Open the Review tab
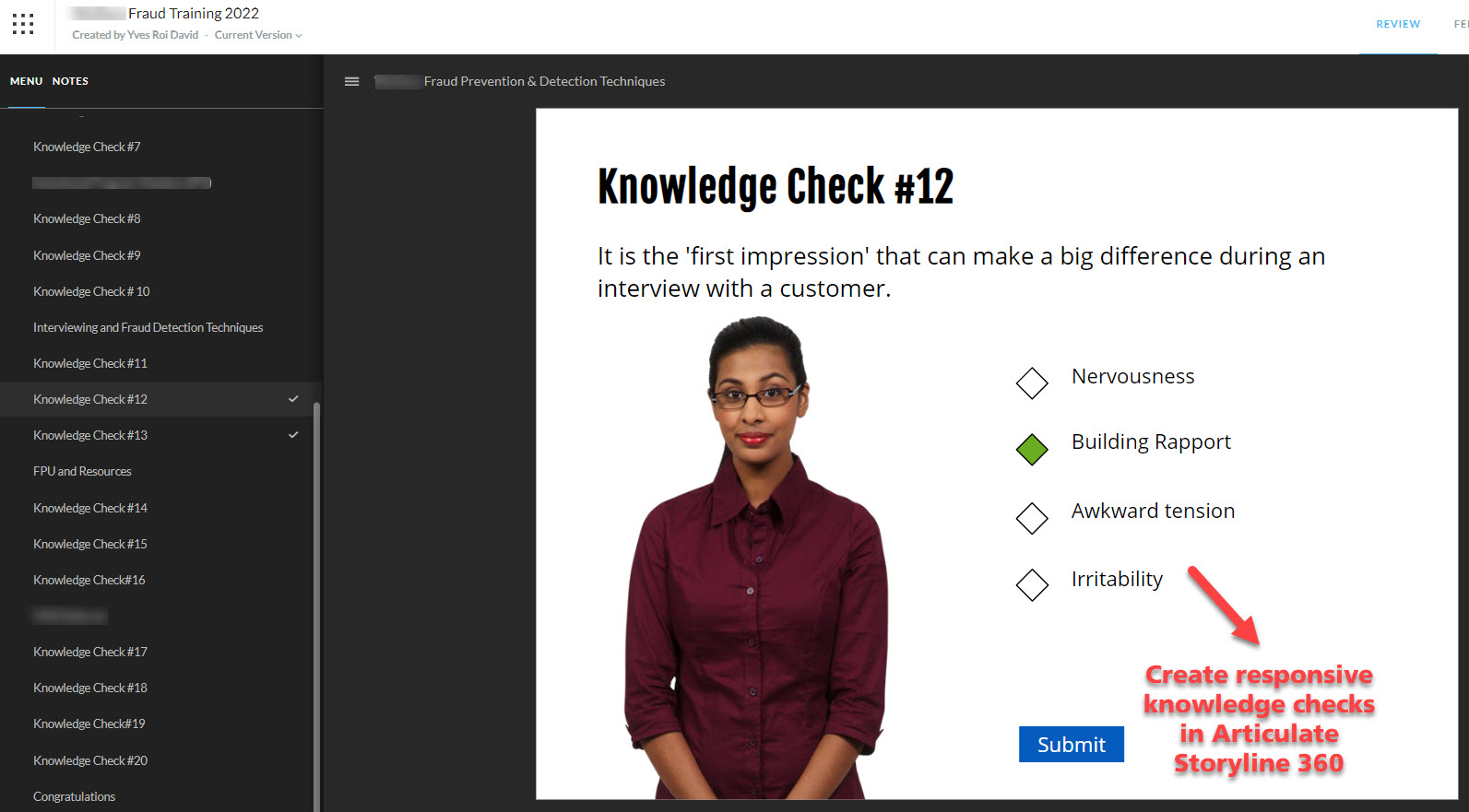The image size is (1469, 812). coord(1397,24)
